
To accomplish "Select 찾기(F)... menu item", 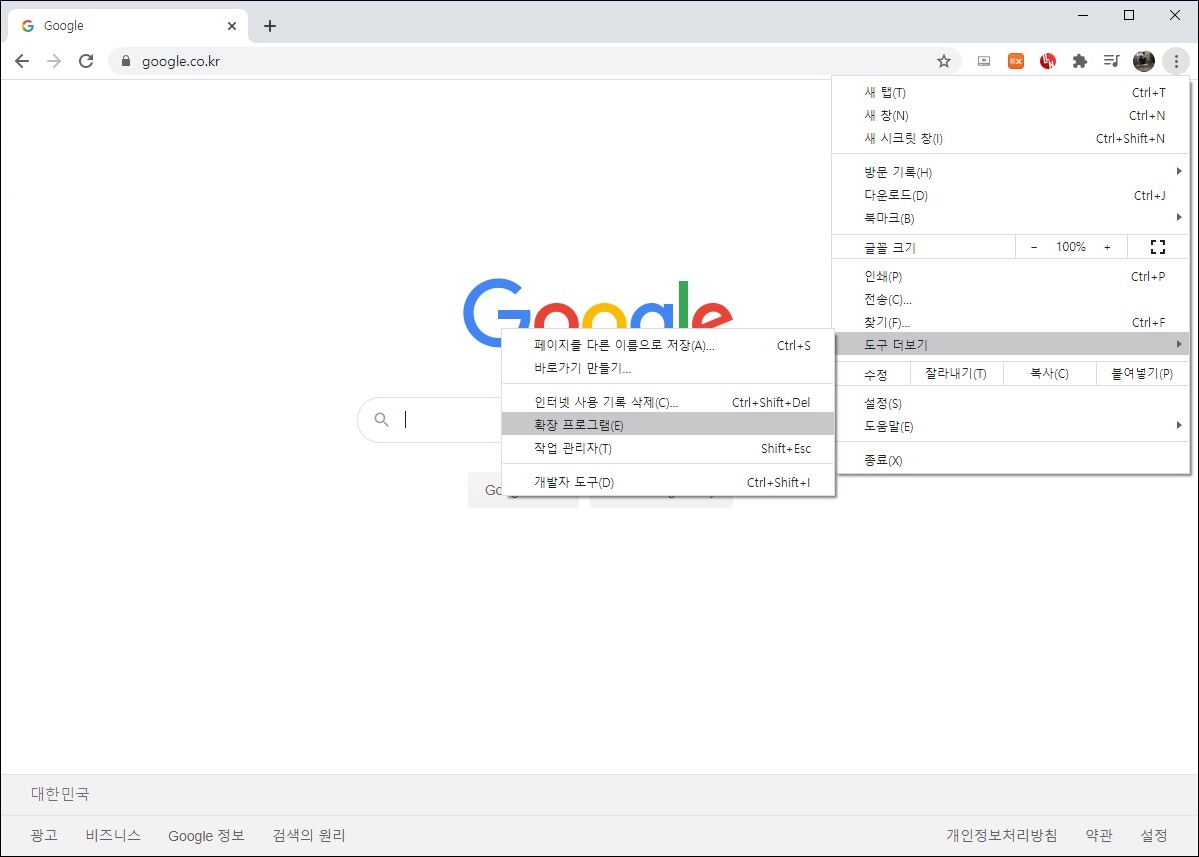I will 1011,322.
